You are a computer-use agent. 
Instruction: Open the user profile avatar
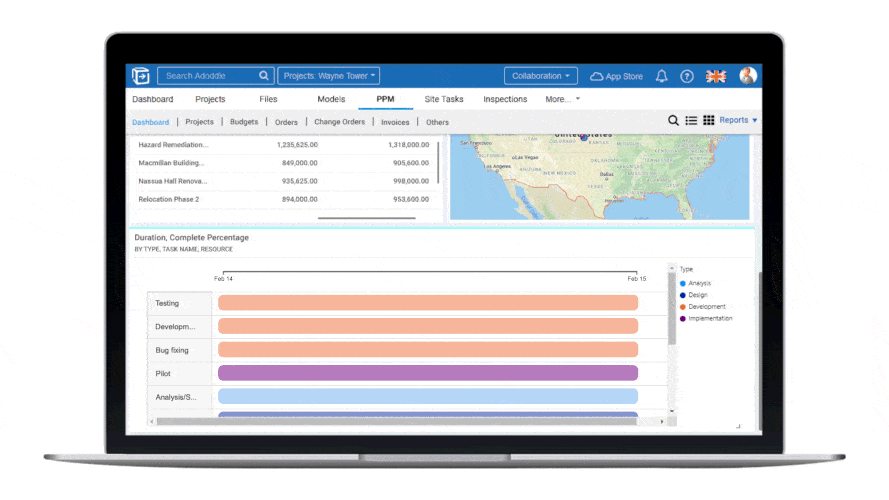747,76
